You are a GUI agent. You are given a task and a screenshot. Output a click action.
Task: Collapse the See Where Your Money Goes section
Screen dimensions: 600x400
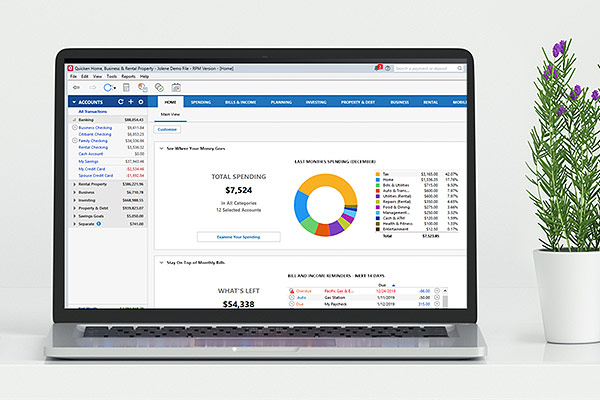point(161,149)
